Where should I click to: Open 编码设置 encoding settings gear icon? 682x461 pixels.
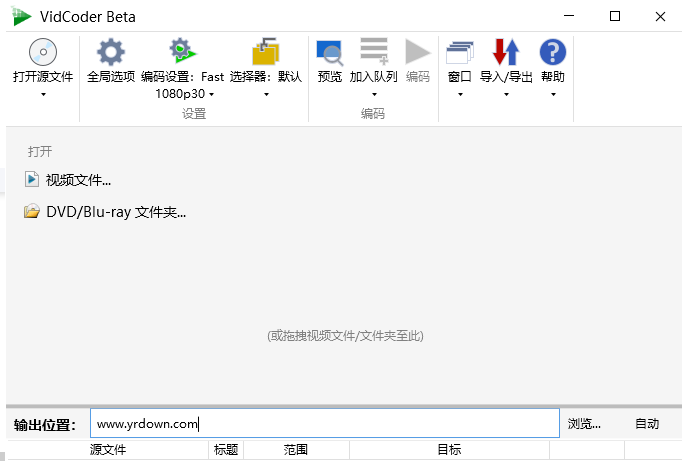(183, 51)
